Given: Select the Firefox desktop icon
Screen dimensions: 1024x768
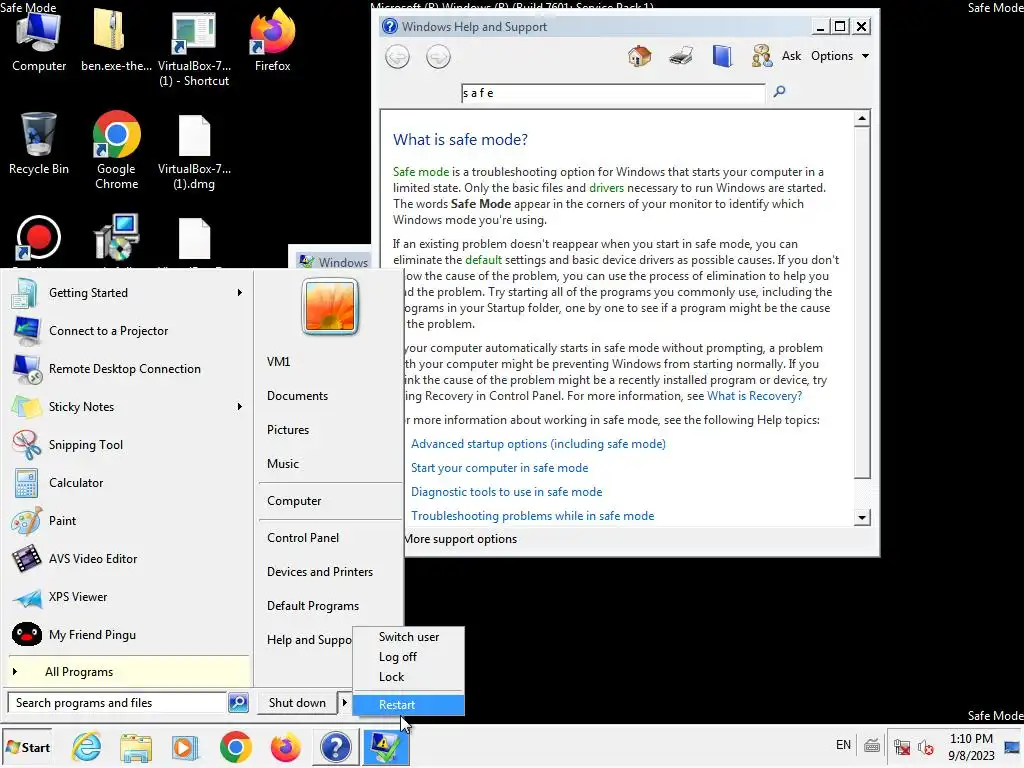Looking at the screenshot, I should click(272, 41).
